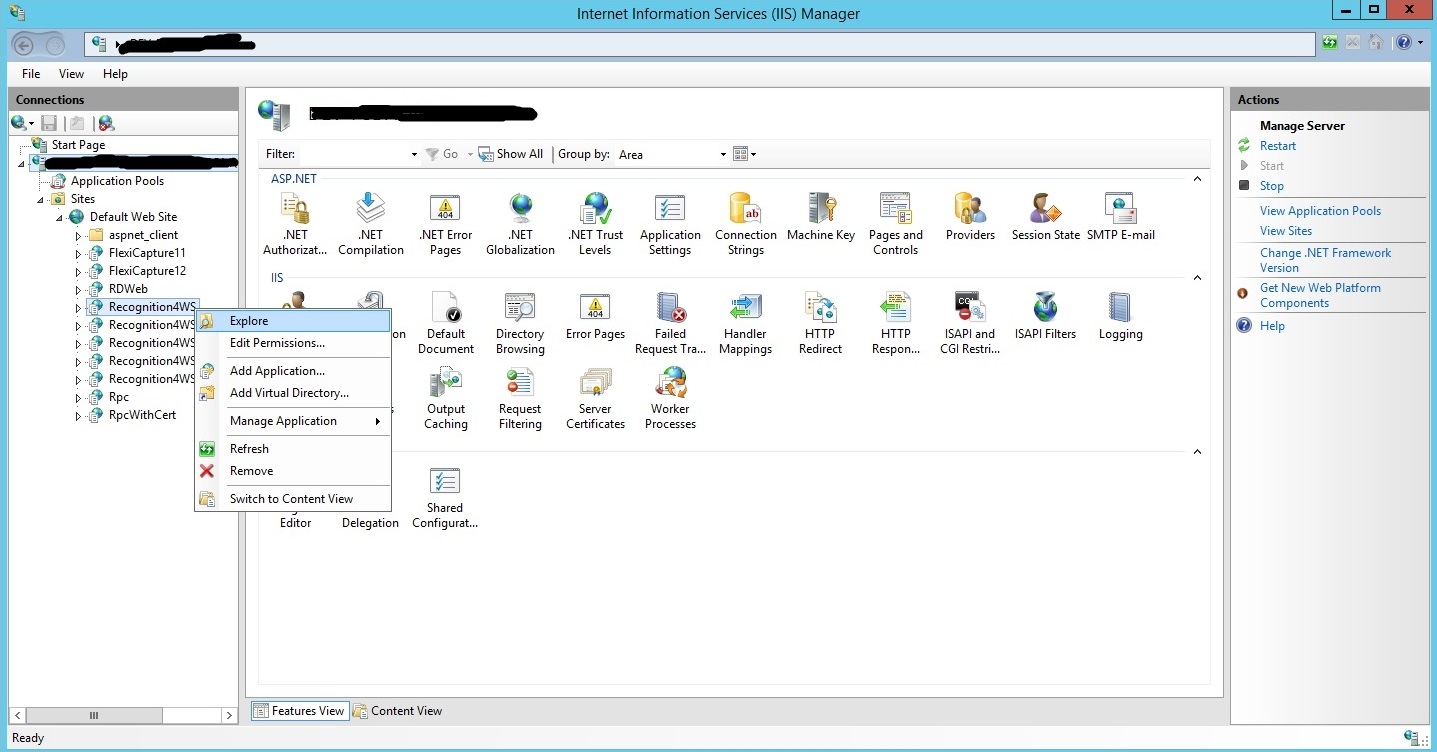
Task: Click View Application Pools link
Action: [1320, 211]
